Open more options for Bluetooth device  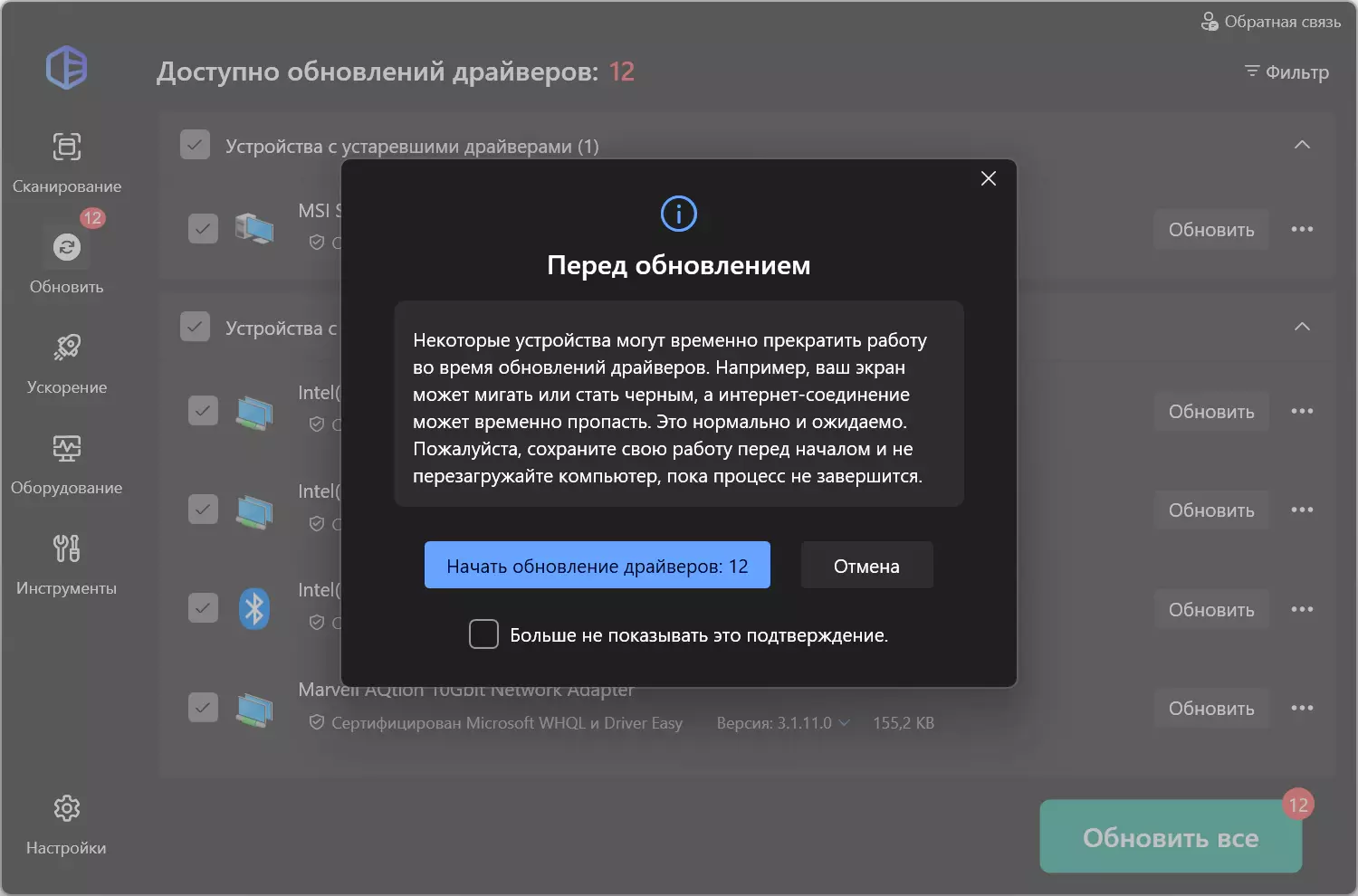[1302, 609]
